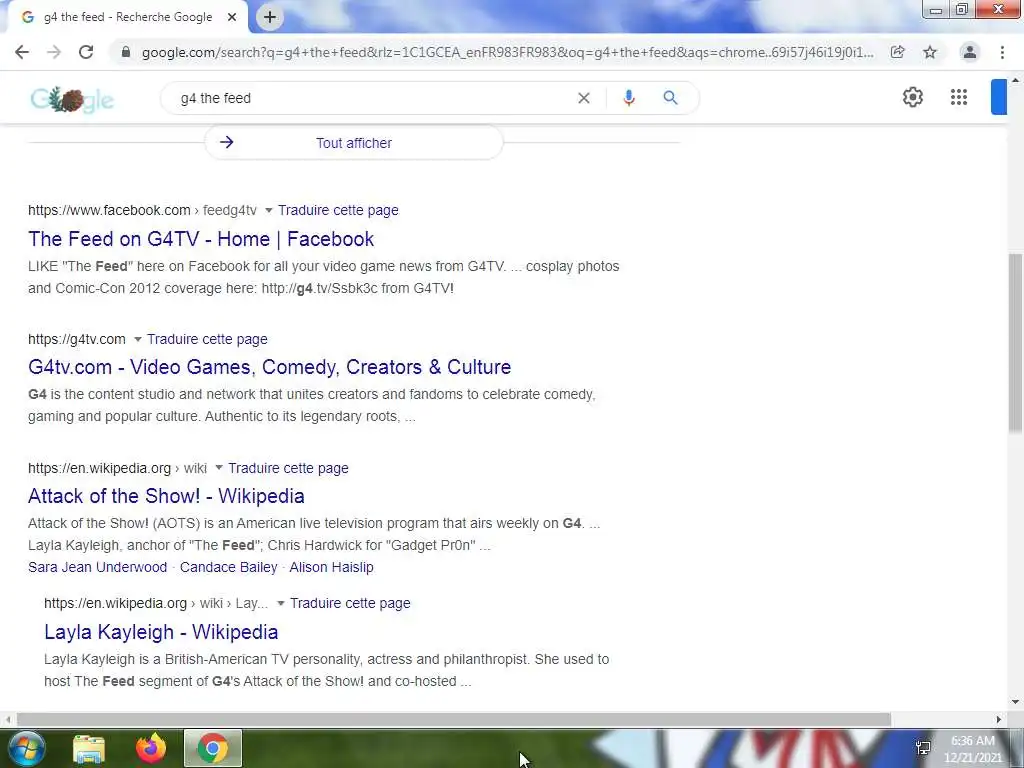The image size is (1024, 768).
Task: Go back to the previous page
Action: tap(22, 52)
